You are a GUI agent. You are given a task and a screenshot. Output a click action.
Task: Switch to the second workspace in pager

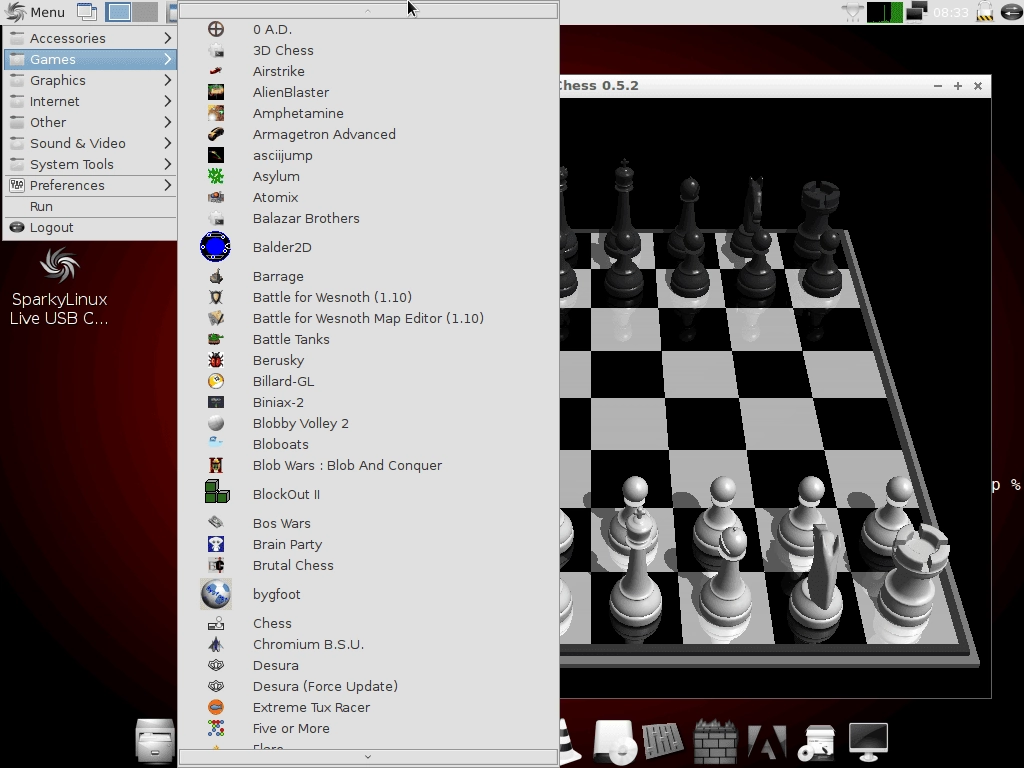pos(145,12)
